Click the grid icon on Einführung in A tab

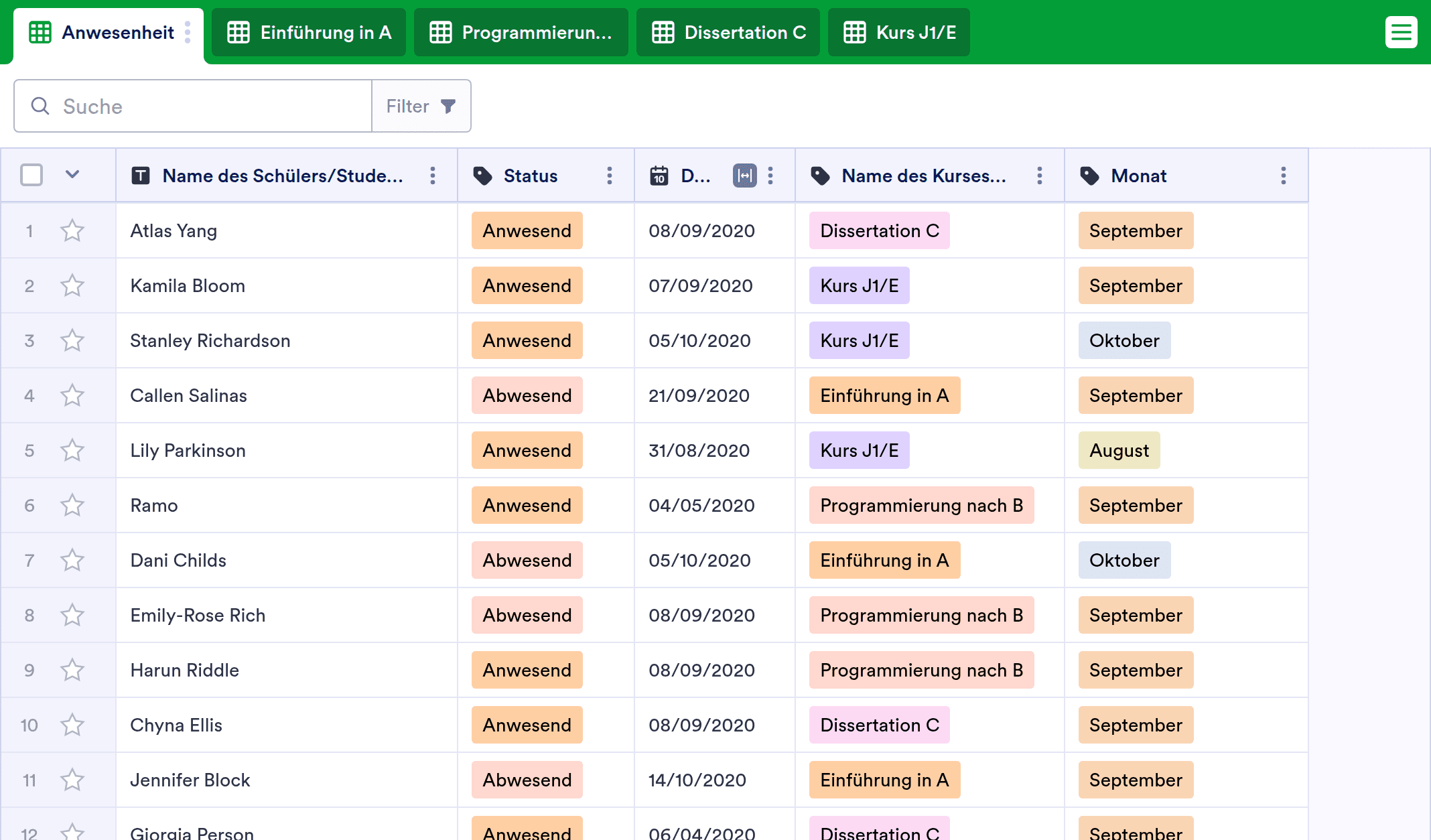238,32
